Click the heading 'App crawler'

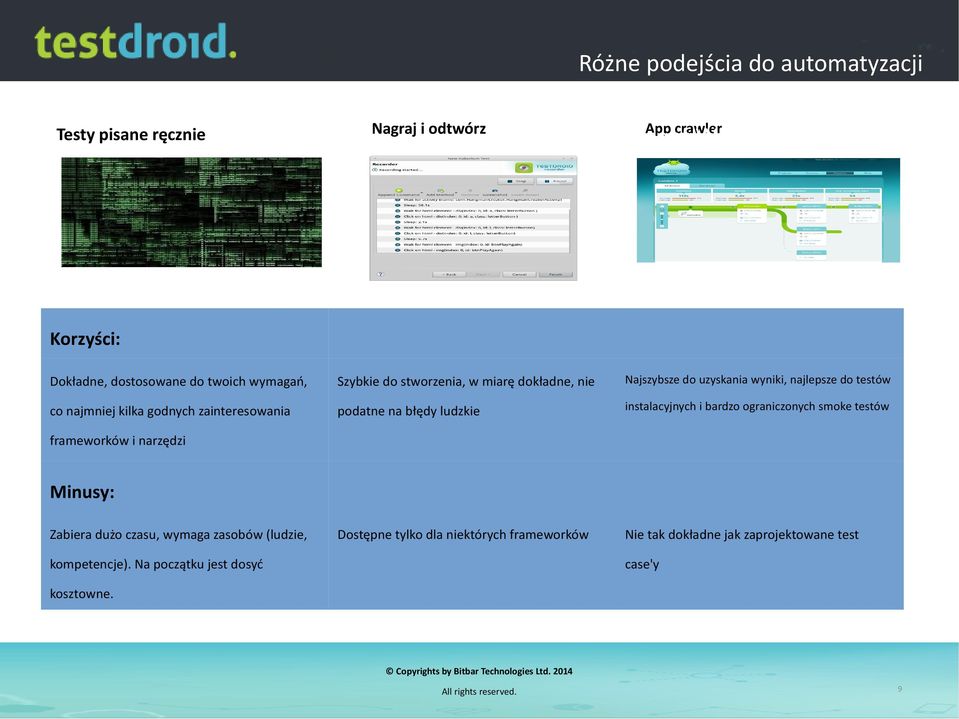683,128
